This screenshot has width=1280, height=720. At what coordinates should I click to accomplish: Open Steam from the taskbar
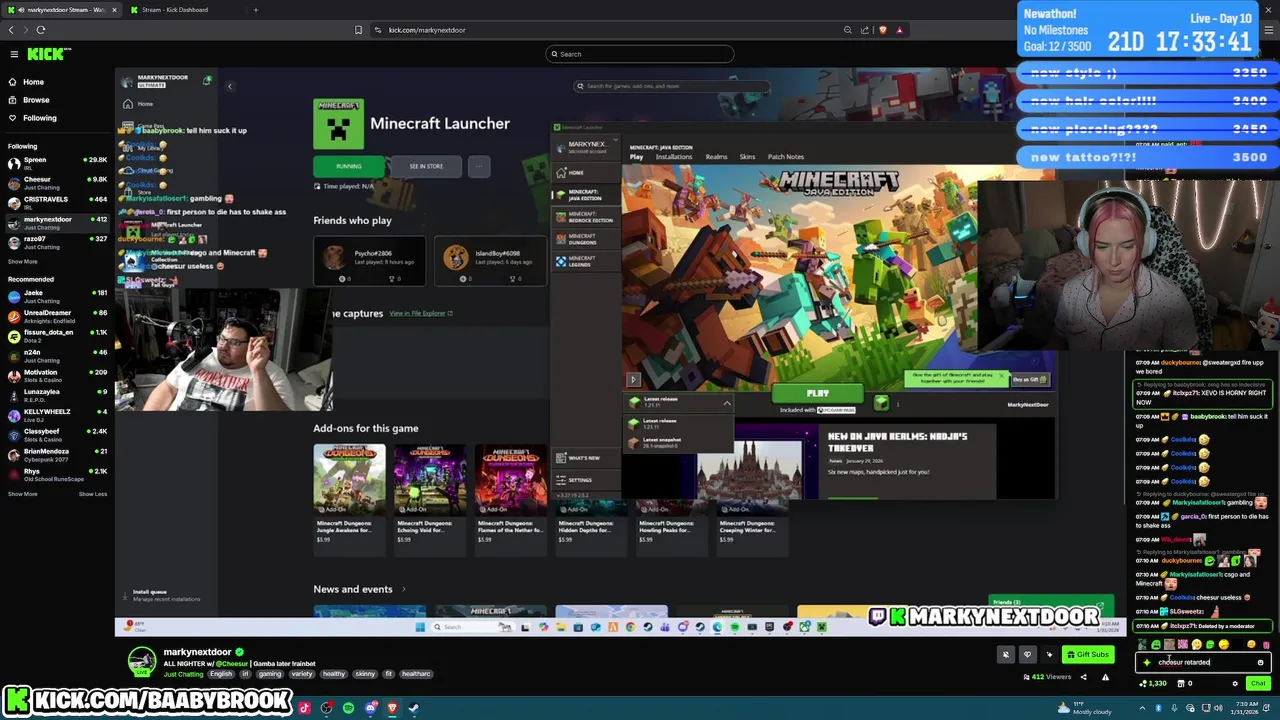tap(413, 708)
